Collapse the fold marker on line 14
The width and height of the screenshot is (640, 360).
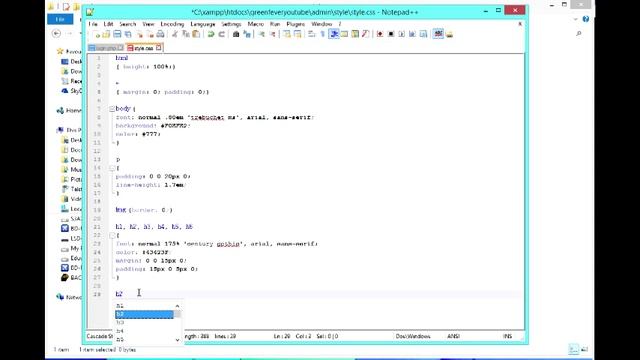112,168
